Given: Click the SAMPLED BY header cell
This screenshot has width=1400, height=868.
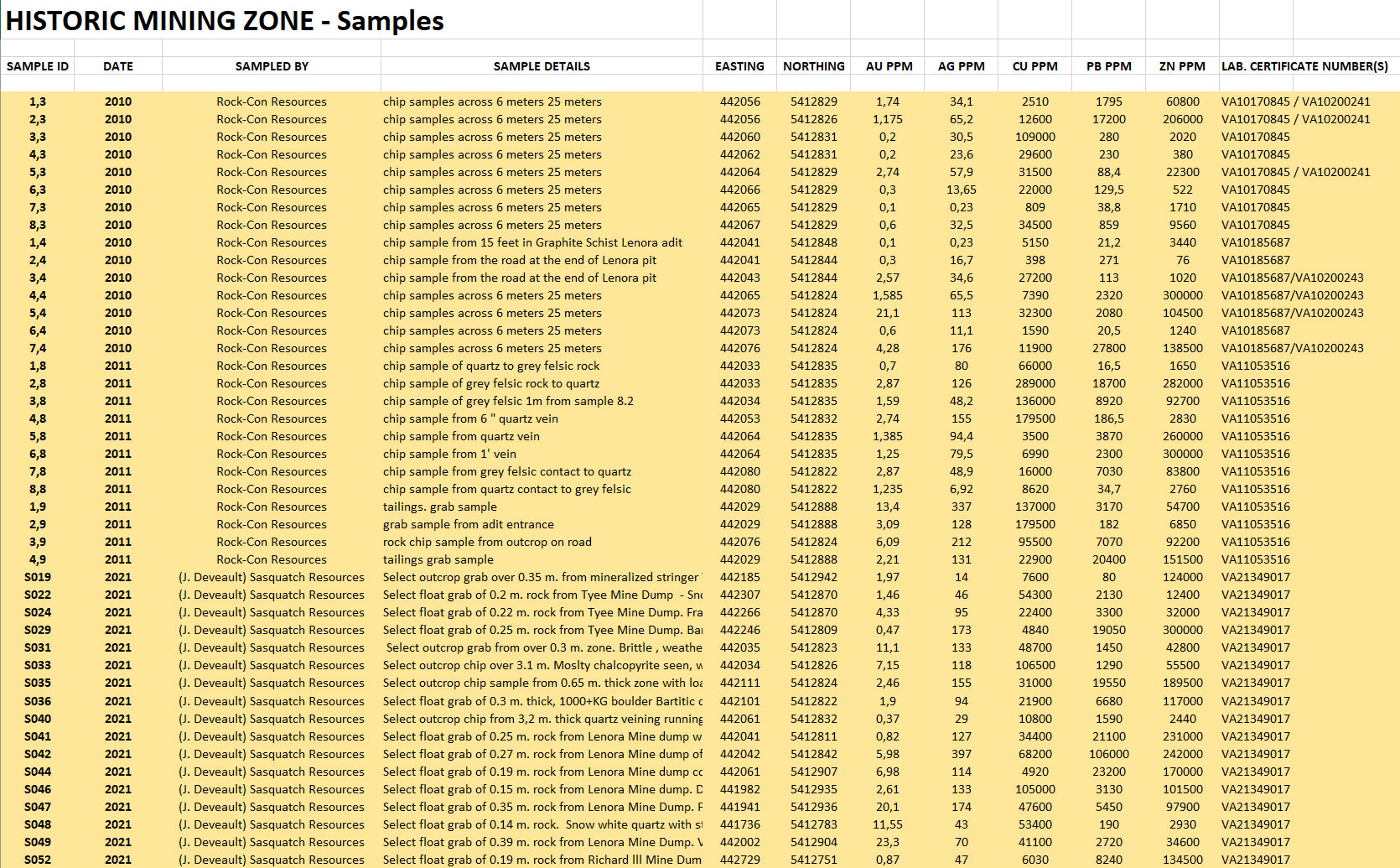Looking at the screenshot, I should click(272, 66).
